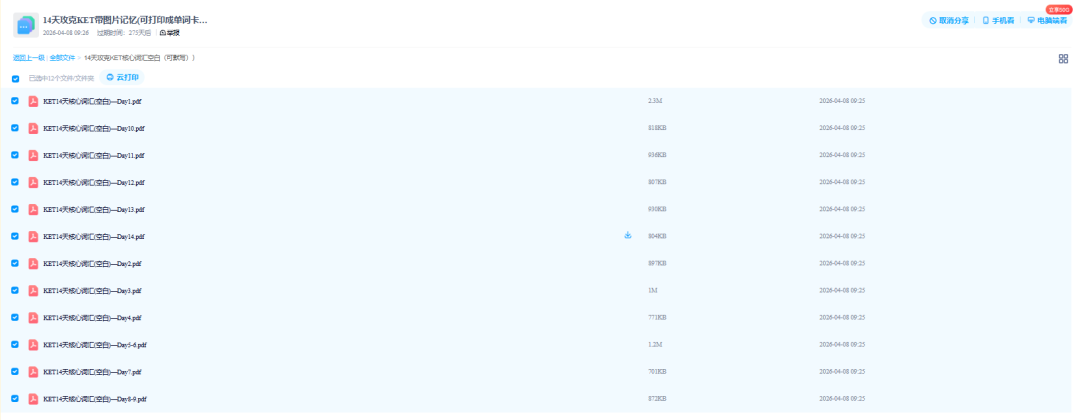Click the 已选中12个文件 selection count text
Image resolution: width=1080 pixels, height=420 pixels.
click(x=61, y=78)
